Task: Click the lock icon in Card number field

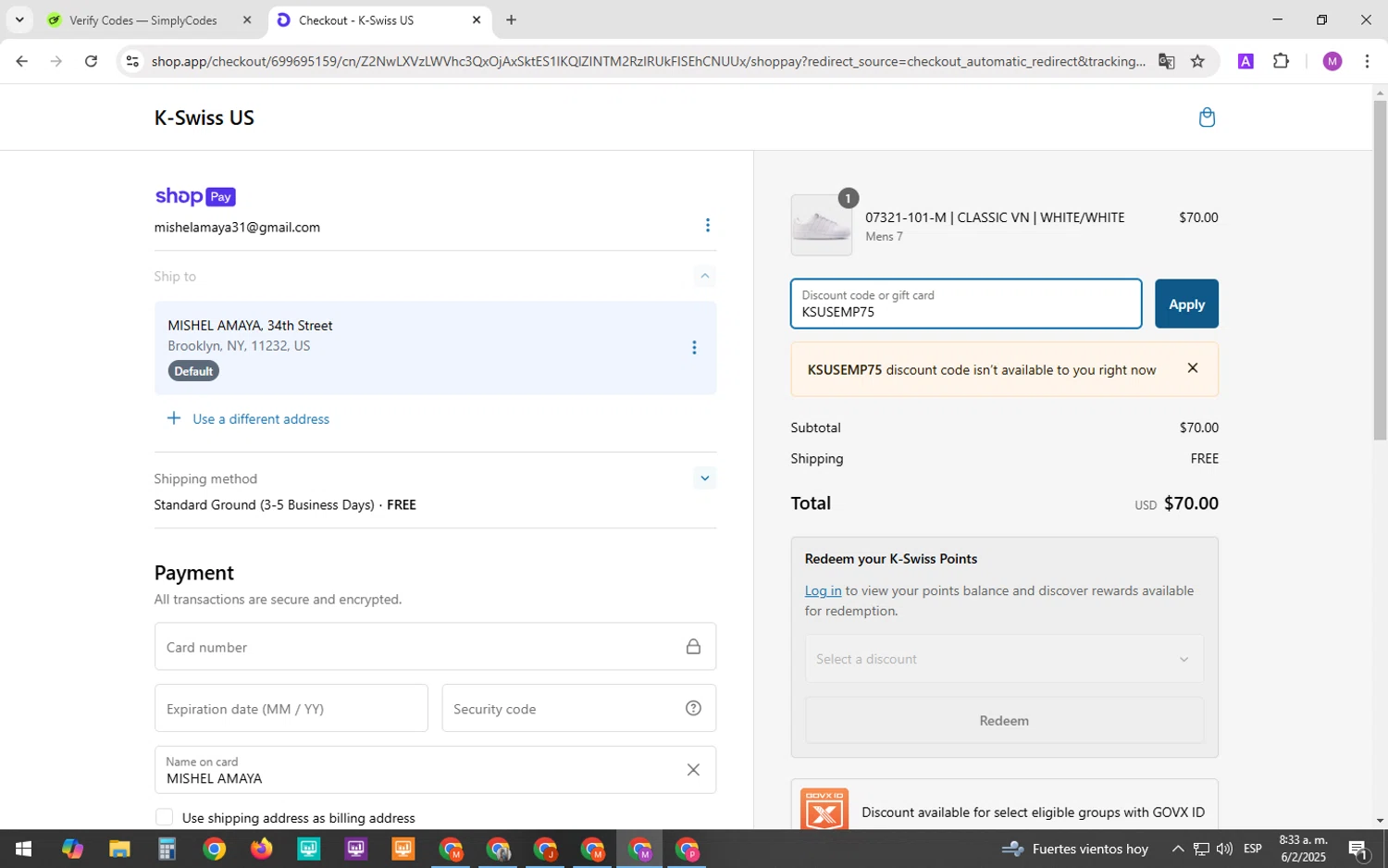Action: [693, 647]
